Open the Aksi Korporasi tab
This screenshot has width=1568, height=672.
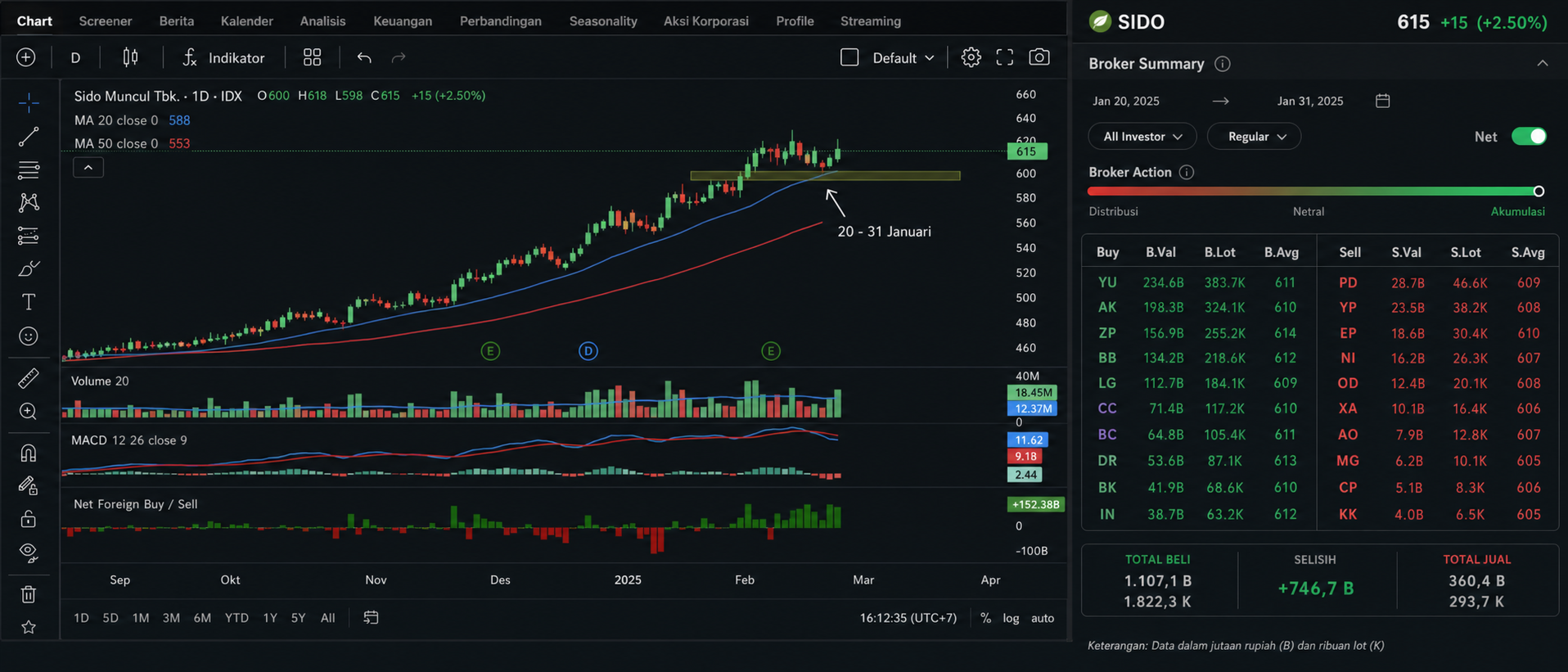[706, 21]
